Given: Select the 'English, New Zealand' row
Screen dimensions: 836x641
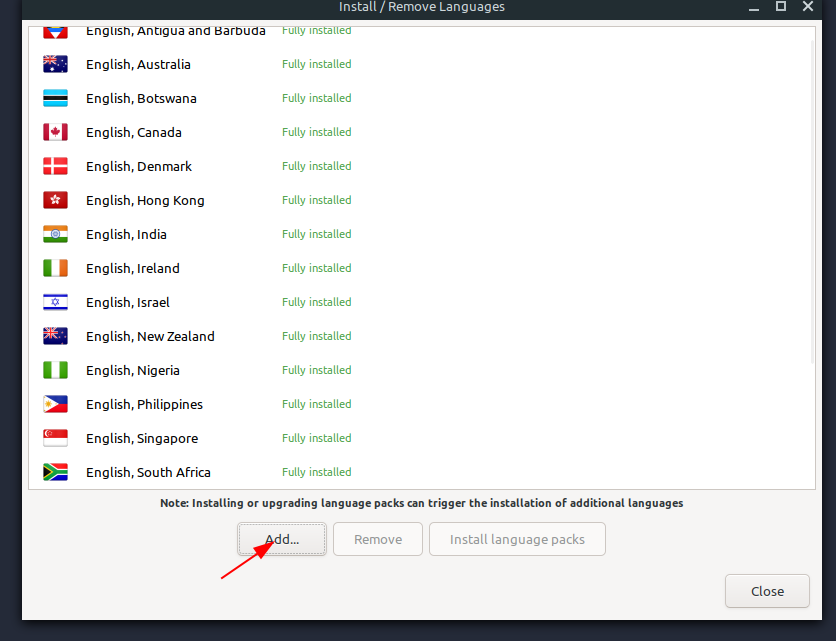Looking at the screenshot, I should [x=420, y=336].
